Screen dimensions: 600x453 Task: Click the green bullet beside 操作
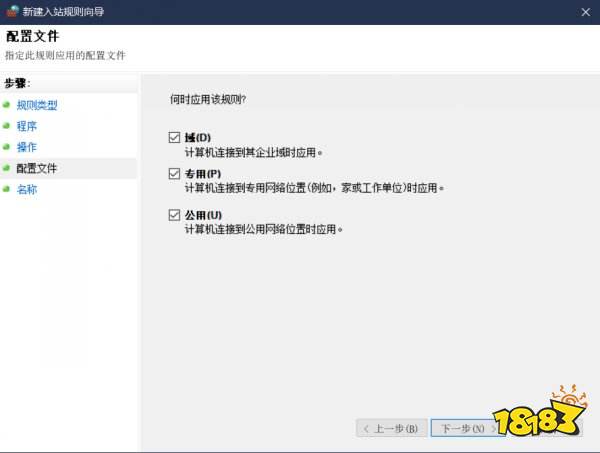(x=6, y=147)
